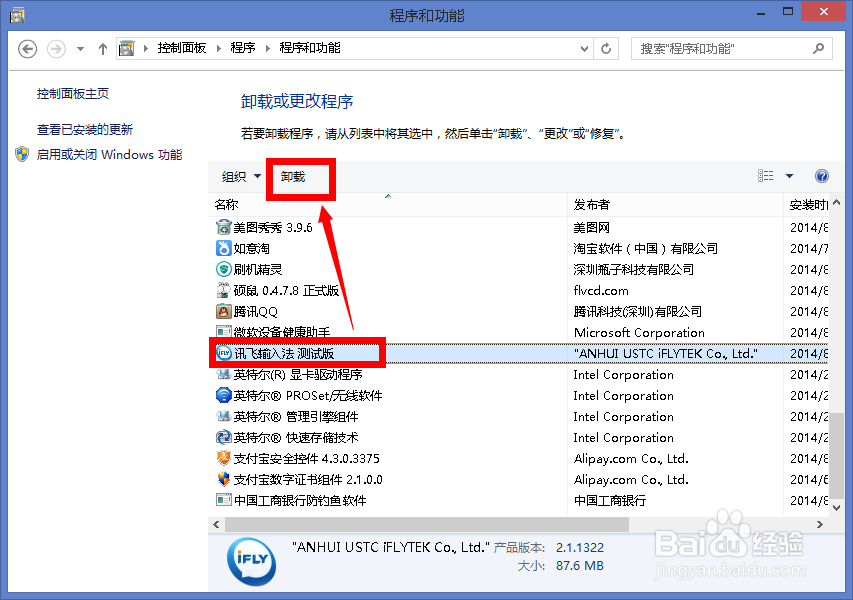Screen dimensions: 853x600
Task: Navigate to 程序 in the breadcrumb bar
Action: tap(243, 47)
